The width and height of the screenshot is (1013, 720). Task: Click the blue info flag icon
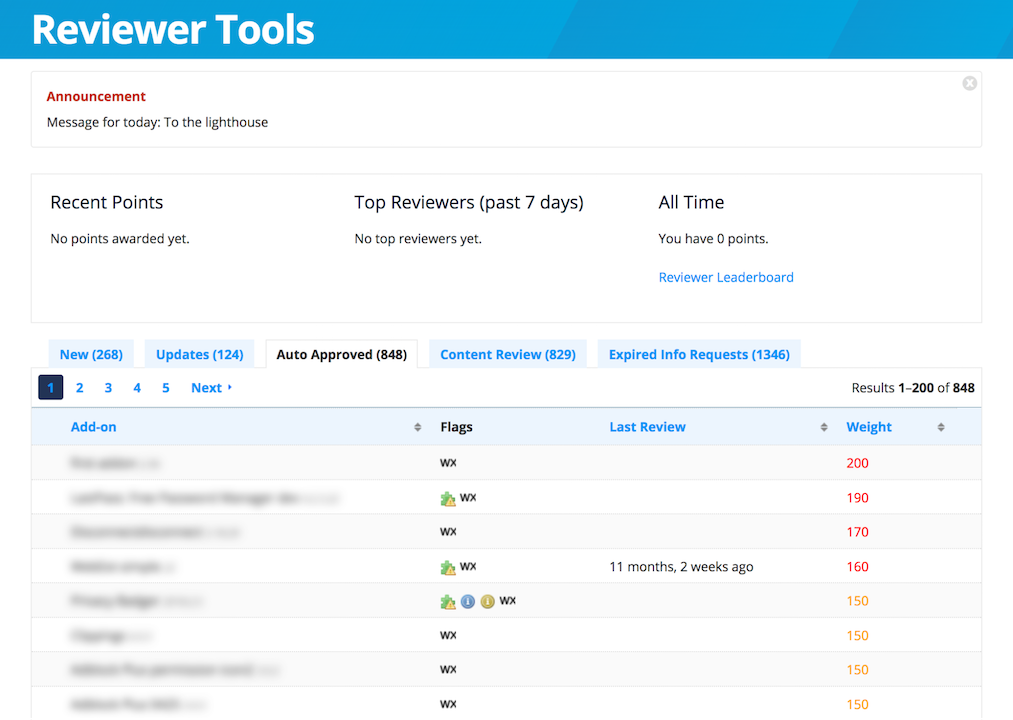click(x=467, y=602)
